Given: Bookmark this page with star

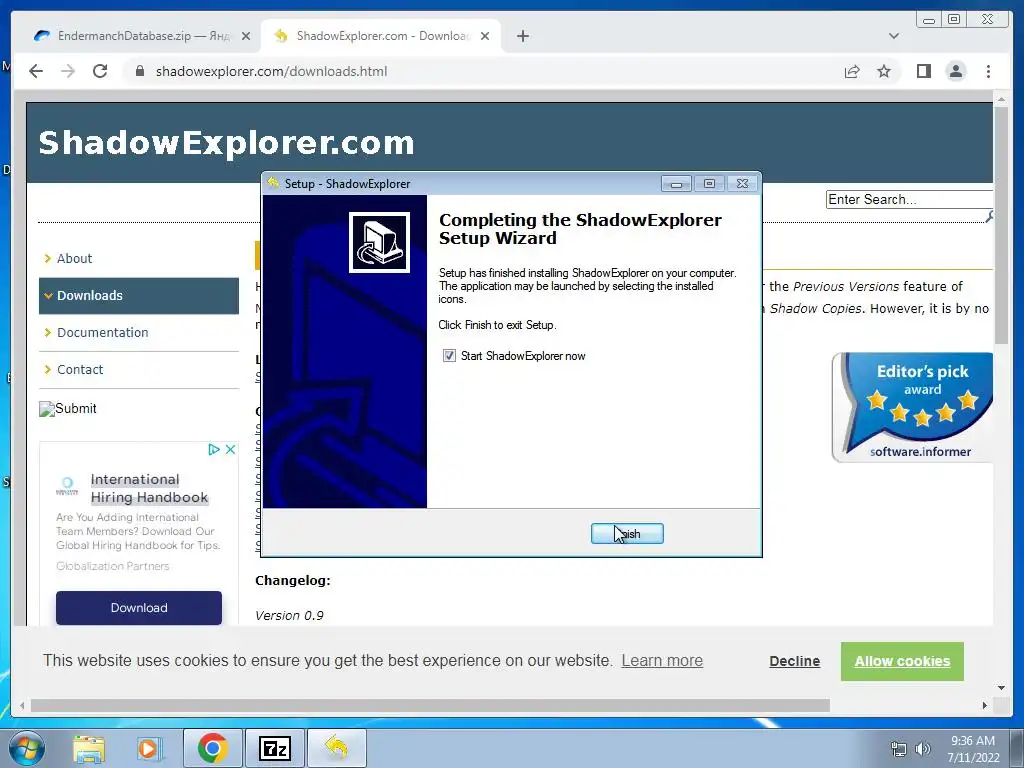Looking at the screenshot, I should tap(884, 71).
